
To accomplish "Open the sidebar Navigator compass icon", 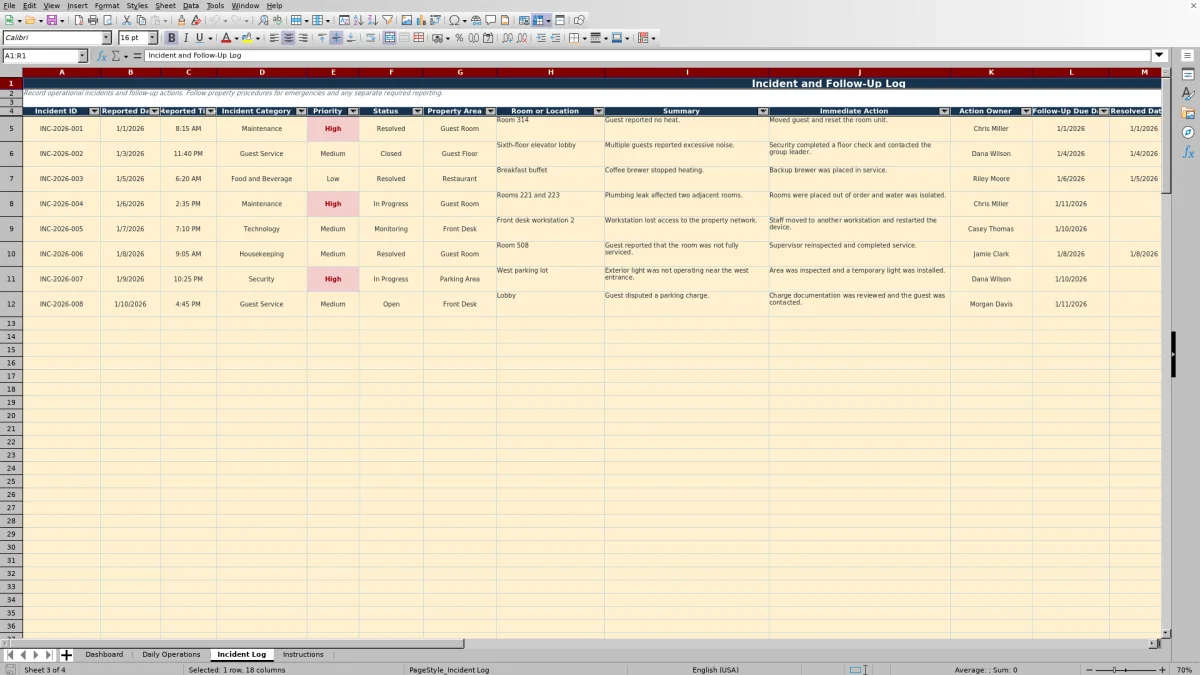I will (x=1188, y=132).
